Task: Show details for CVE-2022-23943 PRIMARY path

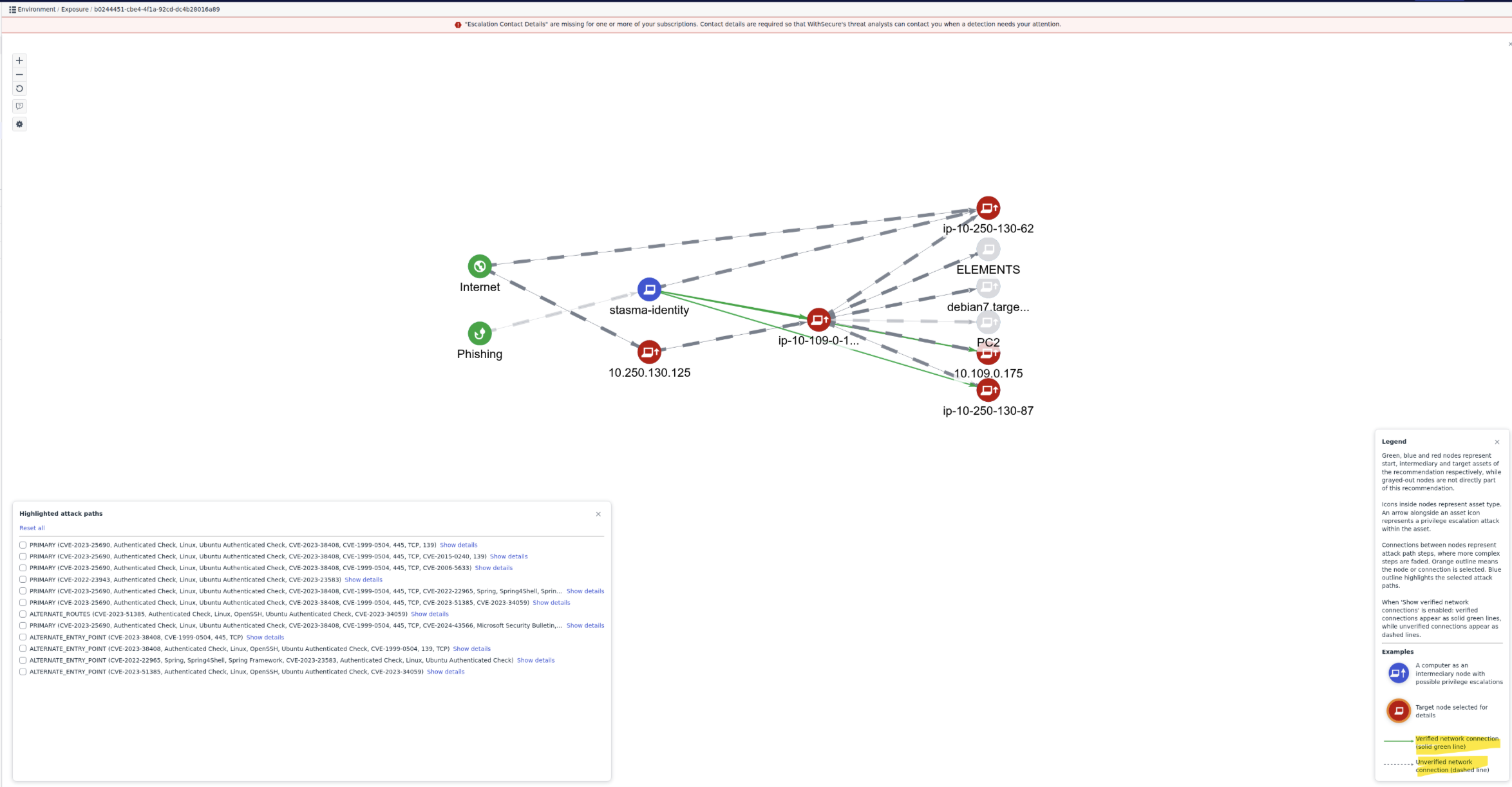Action: point(363,580)
